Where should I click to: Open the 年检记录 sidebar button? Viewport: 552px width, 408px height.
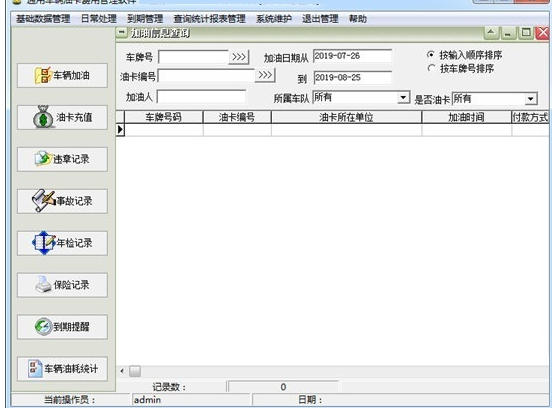pyautogui.click(x=62, y=243)
